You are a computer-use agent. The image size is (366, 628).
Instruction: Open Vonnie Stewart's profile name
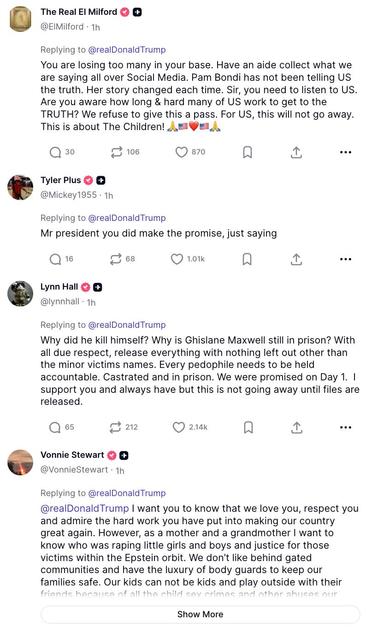(72, 455)
